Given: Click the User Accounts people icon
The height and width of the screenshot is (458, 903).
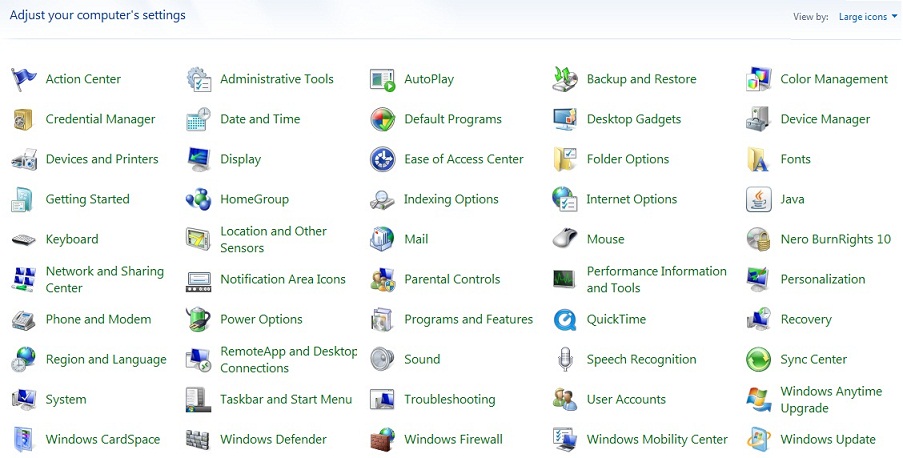Looking at the screenshot, I should tap(565, 399).
